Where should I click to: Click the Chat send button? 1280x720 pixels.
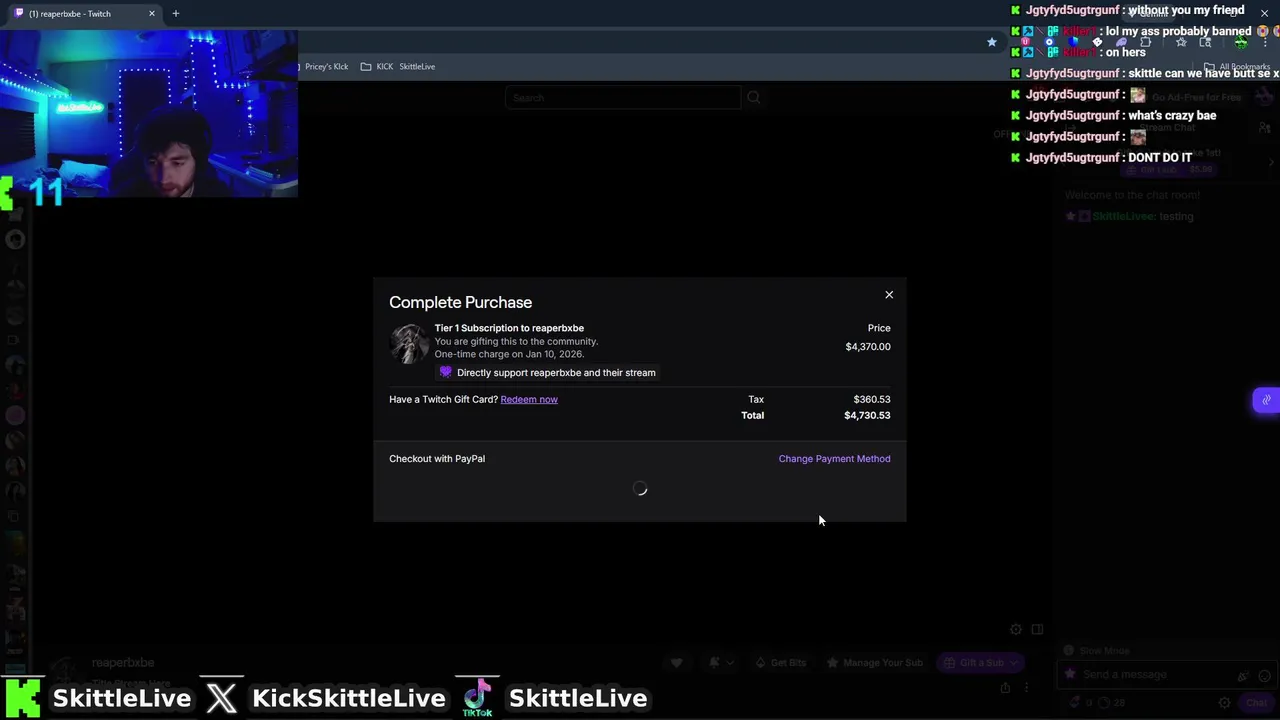pyautogui.click(x=1257, y=703)
